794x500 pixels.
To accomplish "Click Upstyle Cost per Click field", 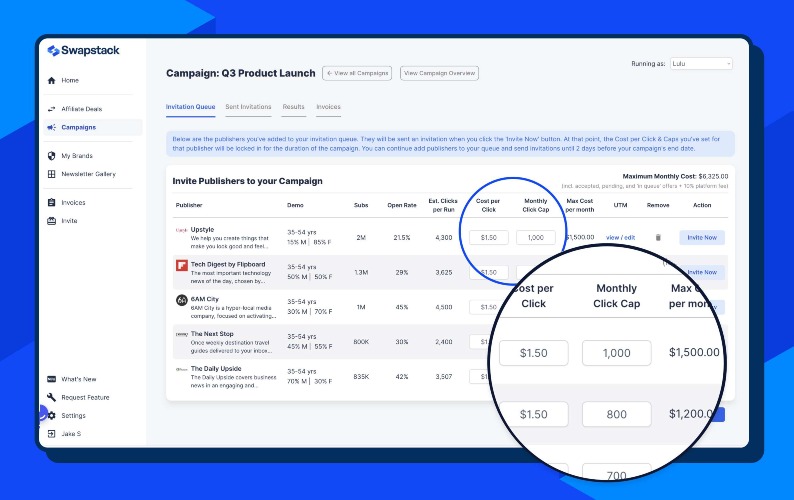I will [x=489, y=238].
